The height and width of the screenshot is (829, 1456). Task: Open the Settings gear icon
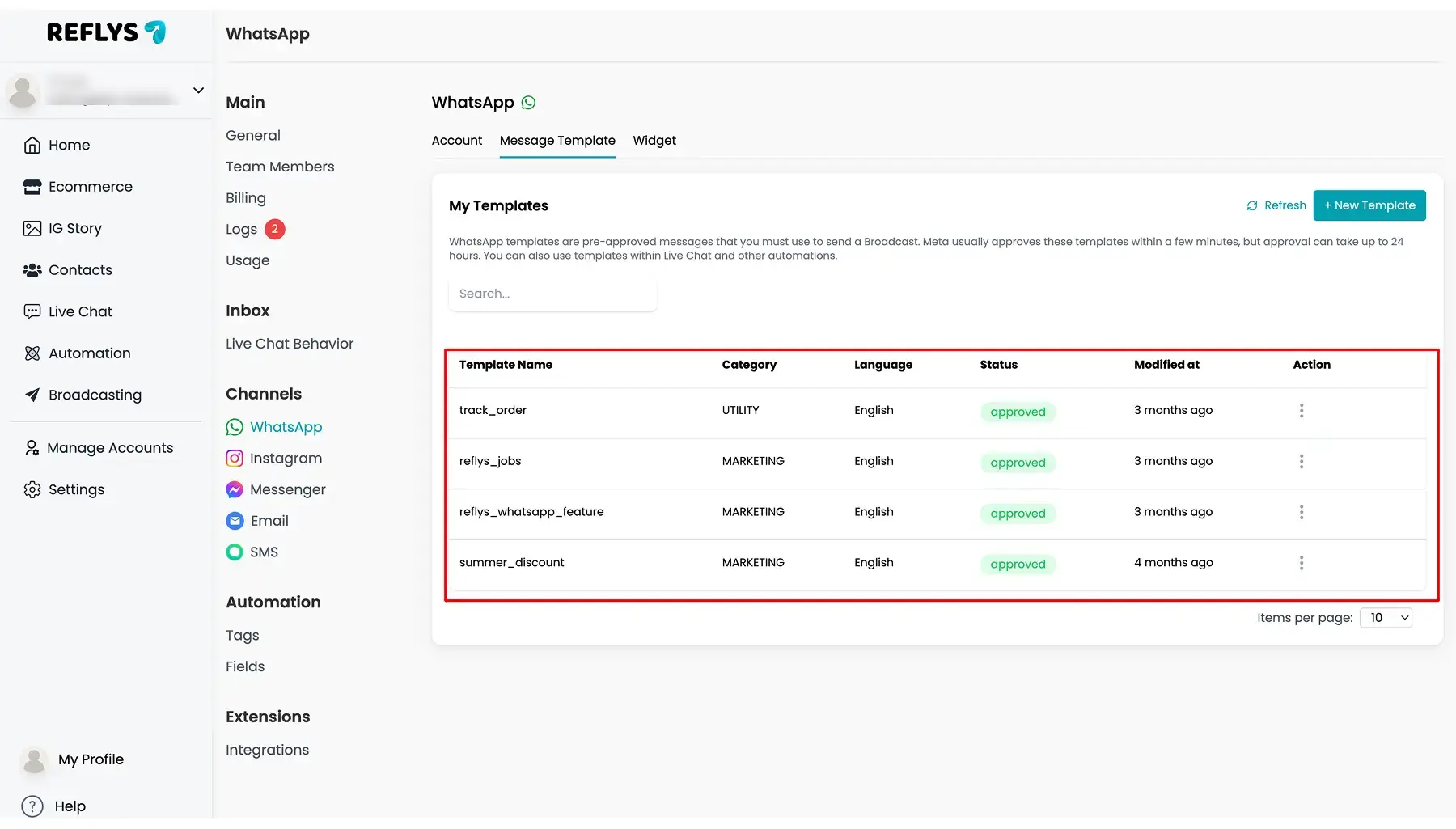(x=32, y=489)
